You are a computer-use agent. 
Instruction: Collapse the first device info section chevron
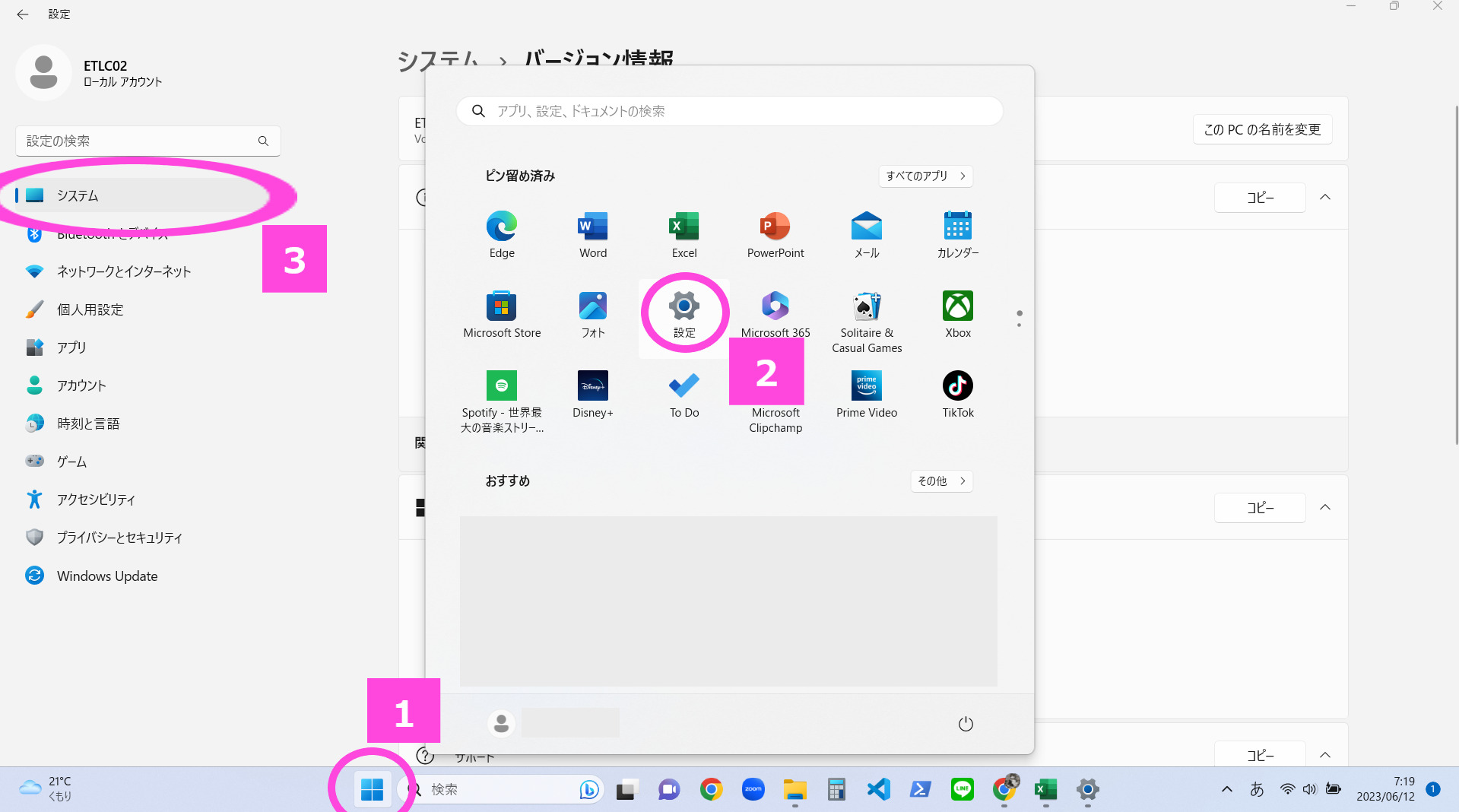[x=1325, y=197]
